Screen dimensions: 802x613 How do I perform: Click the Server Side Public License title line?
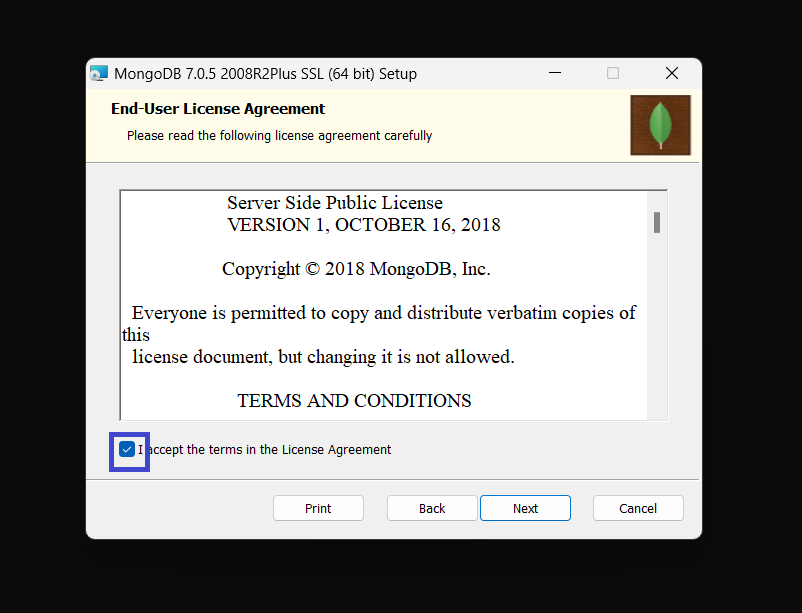[x=335, y=203]
